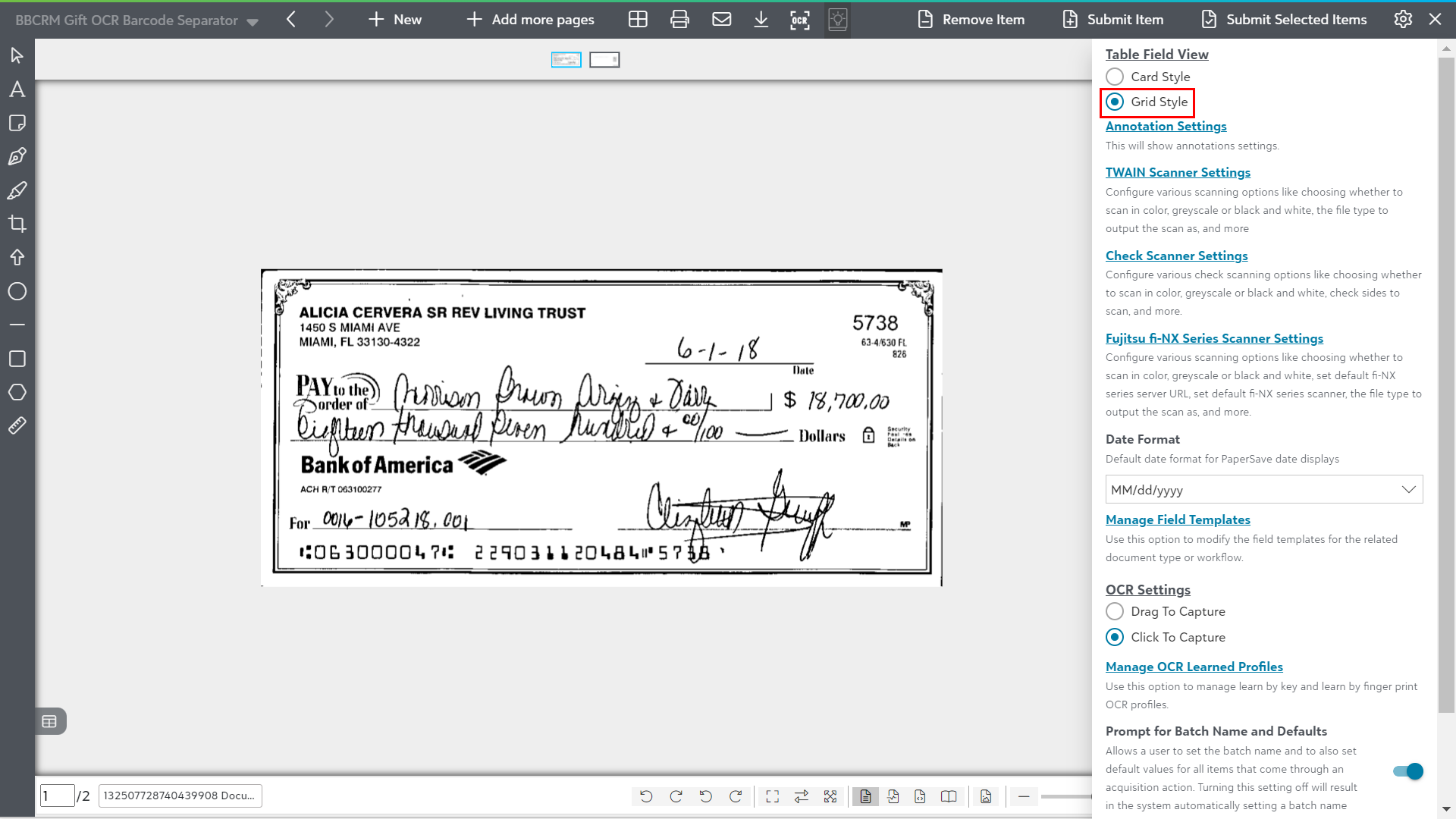Select Drag To Capture option

click(1115, 611)
